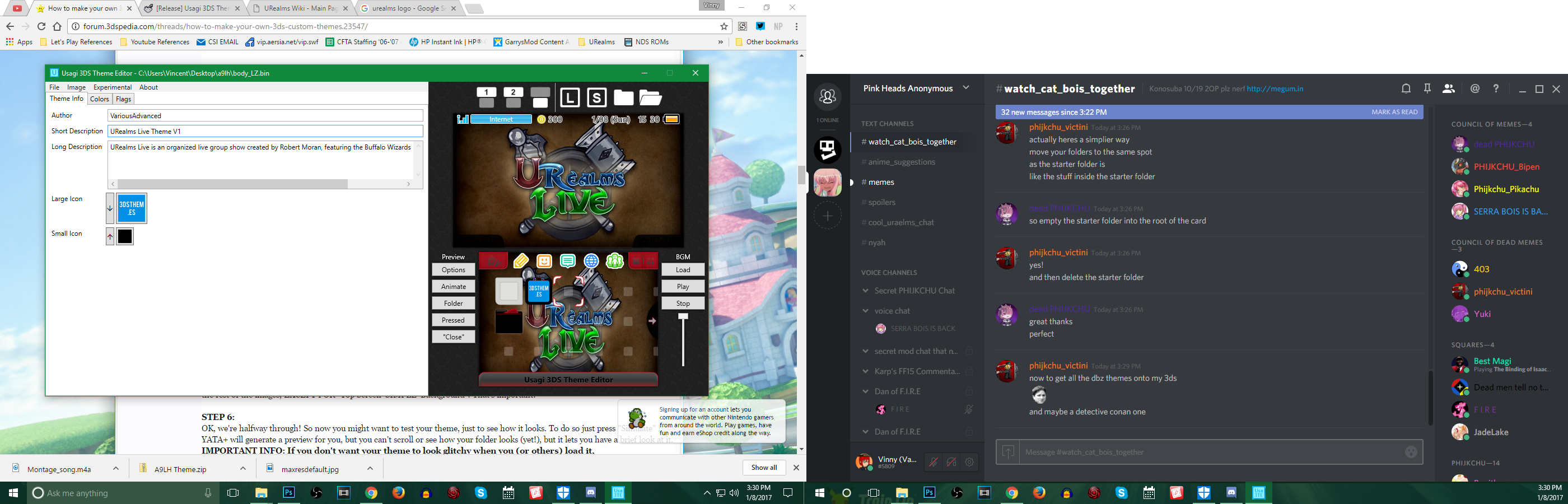The image size is (1568, 504).
Task: Load a BGM file
Action: [683, 270]
